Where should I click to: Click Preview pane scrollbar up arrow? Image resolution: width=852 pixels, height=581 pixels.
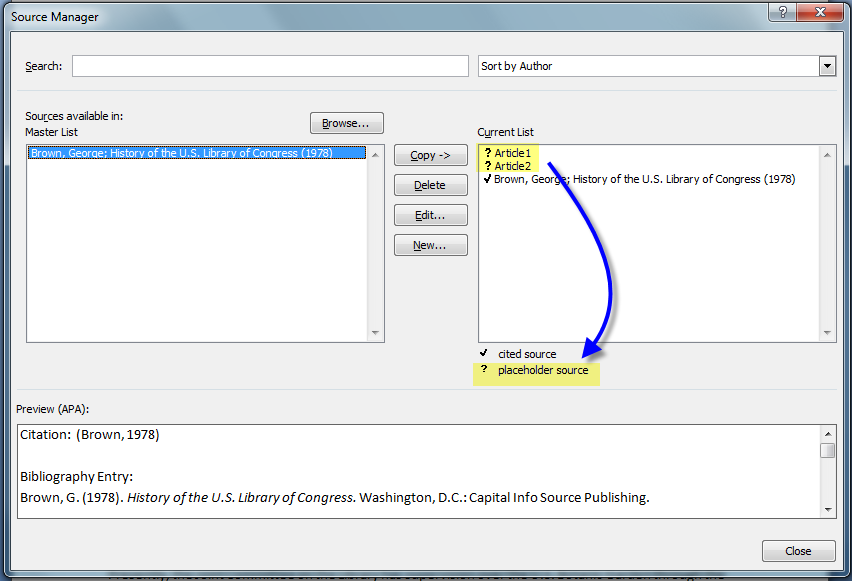point(828,434)
